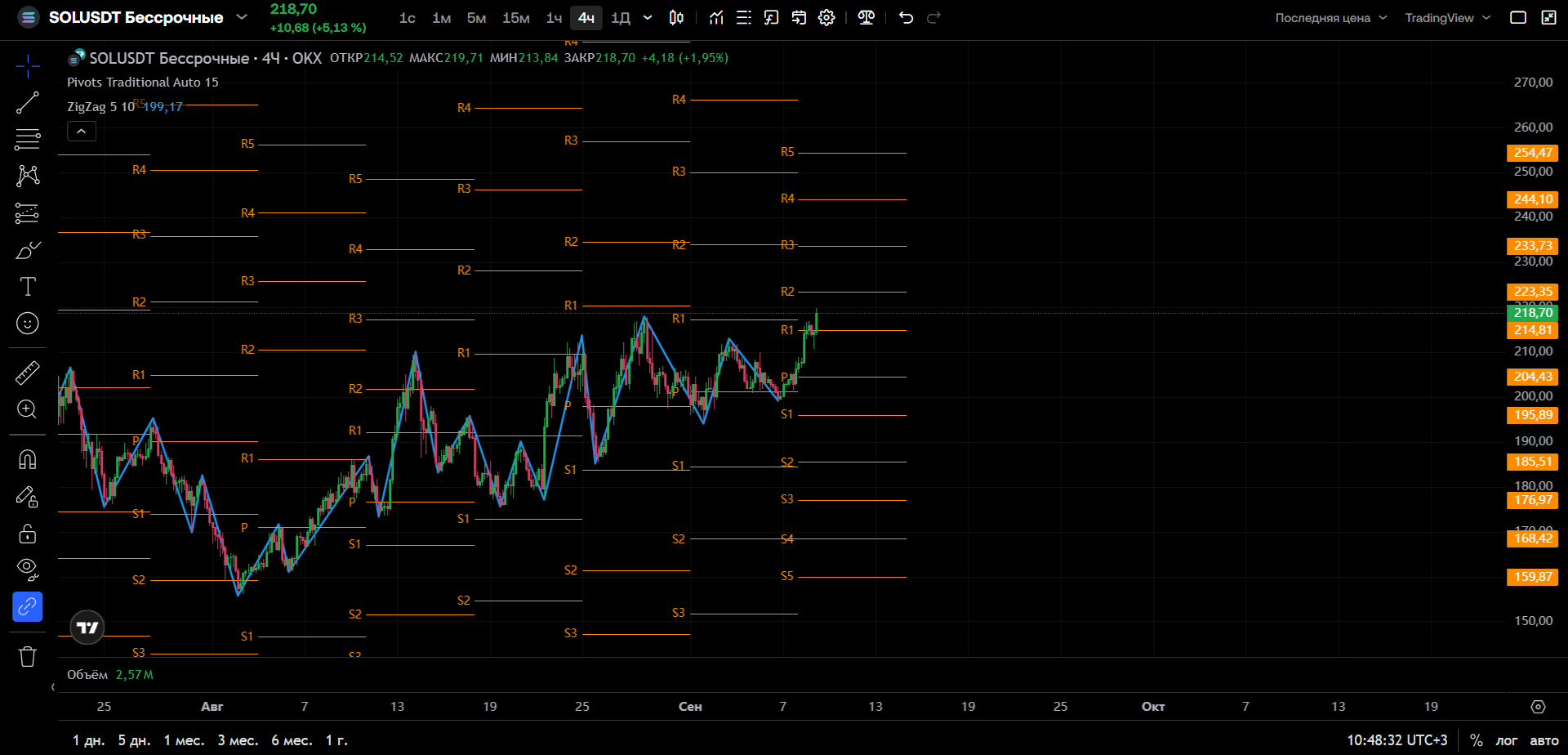Viewport: 1568px width, 755px height.
Task: Remove drawings with the trash icon
Action: (x=28, y=656)
